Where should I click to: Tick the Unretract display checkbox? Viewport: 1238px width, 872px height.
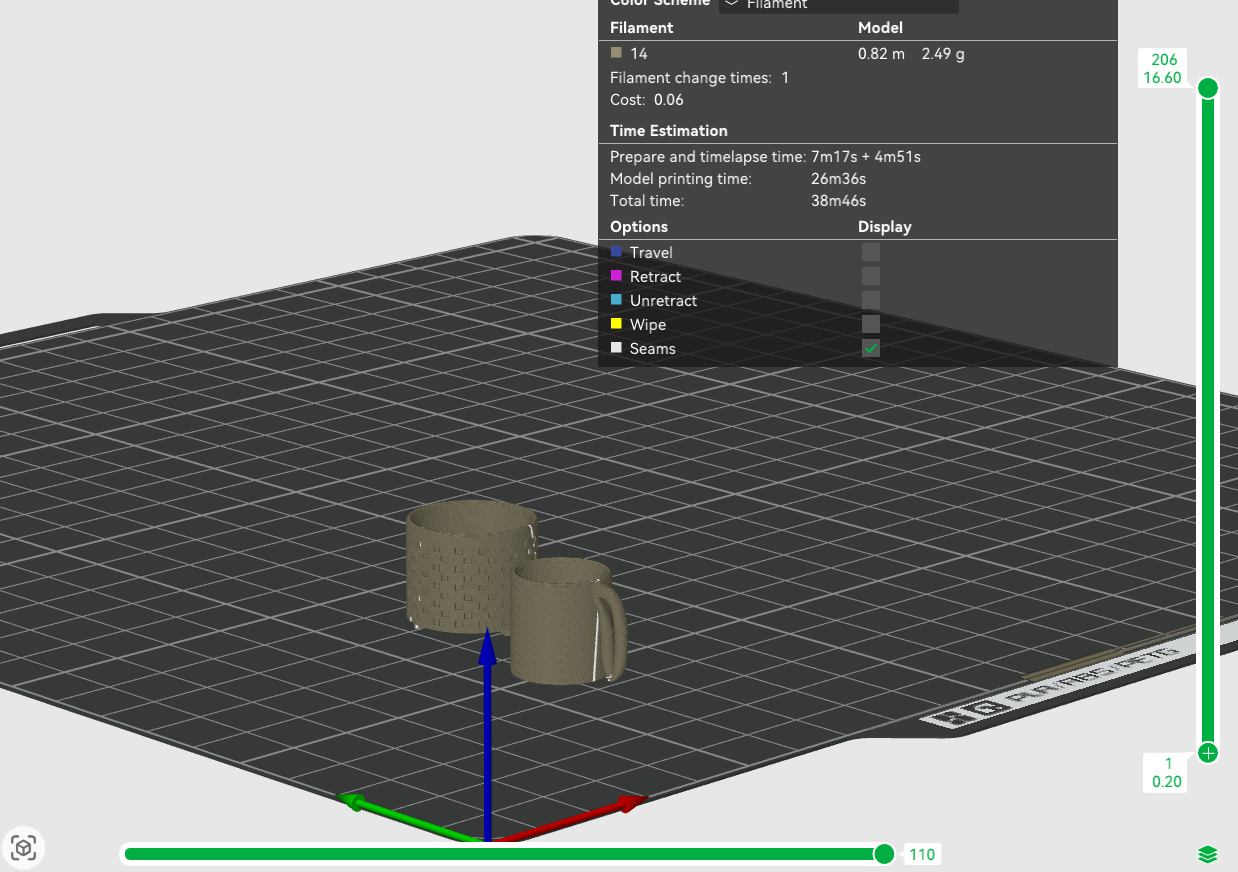point(871,300)
